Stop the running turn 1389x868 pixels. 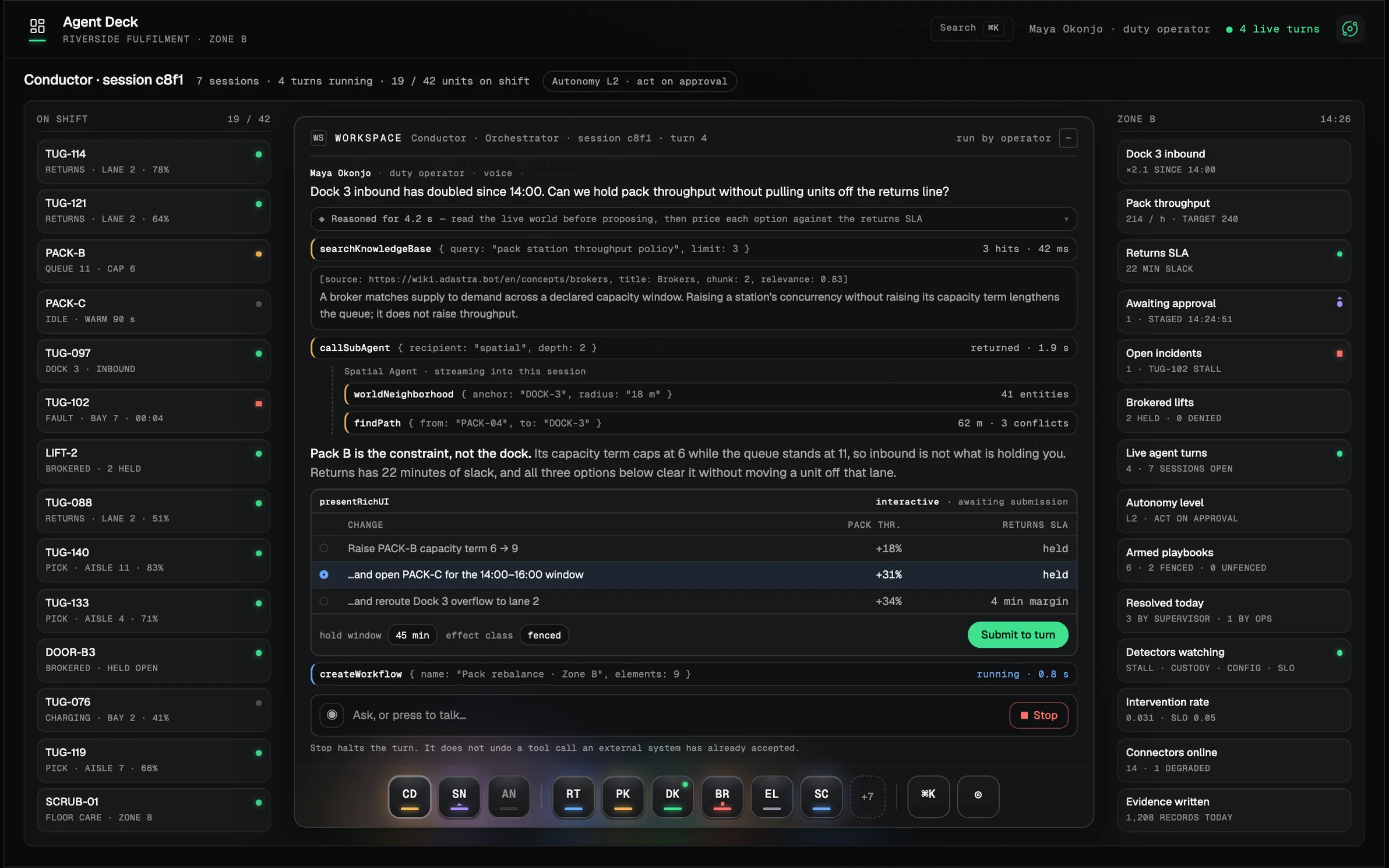click(x=1038, y=715)
